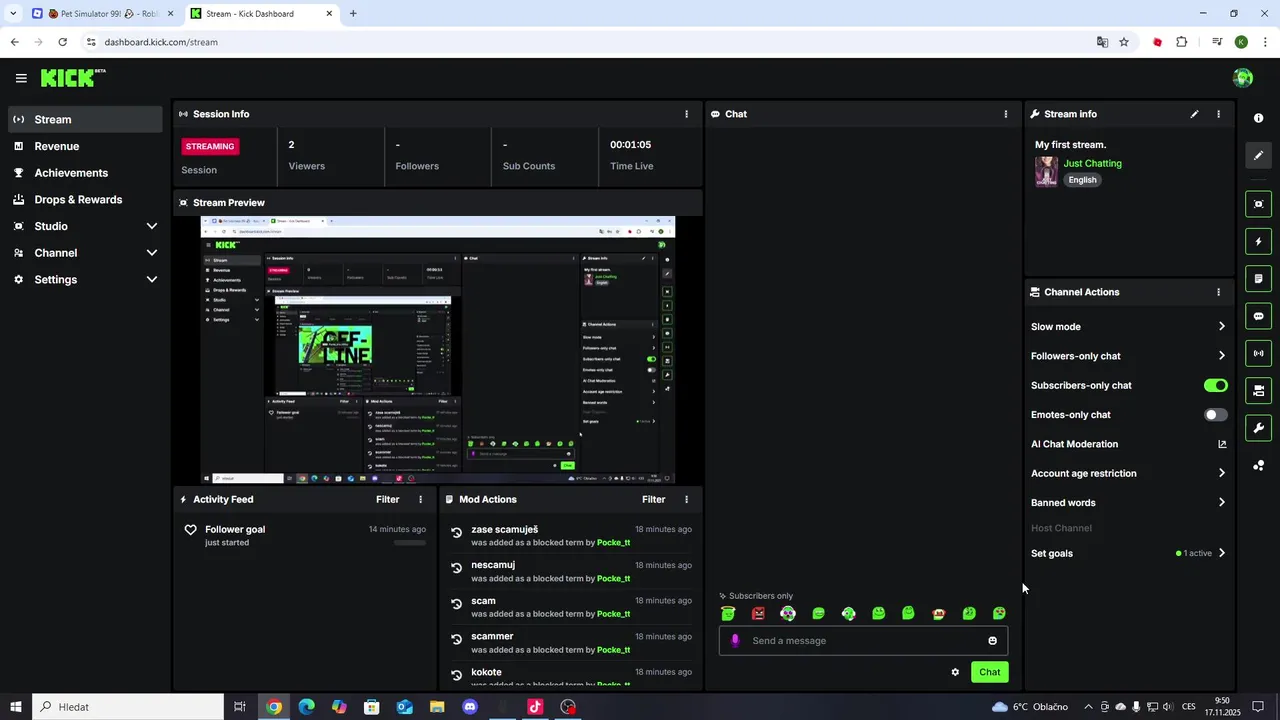Bookmark this page with the star icon
This screenshot has height=720, width=1280.
coord(1124,42)
